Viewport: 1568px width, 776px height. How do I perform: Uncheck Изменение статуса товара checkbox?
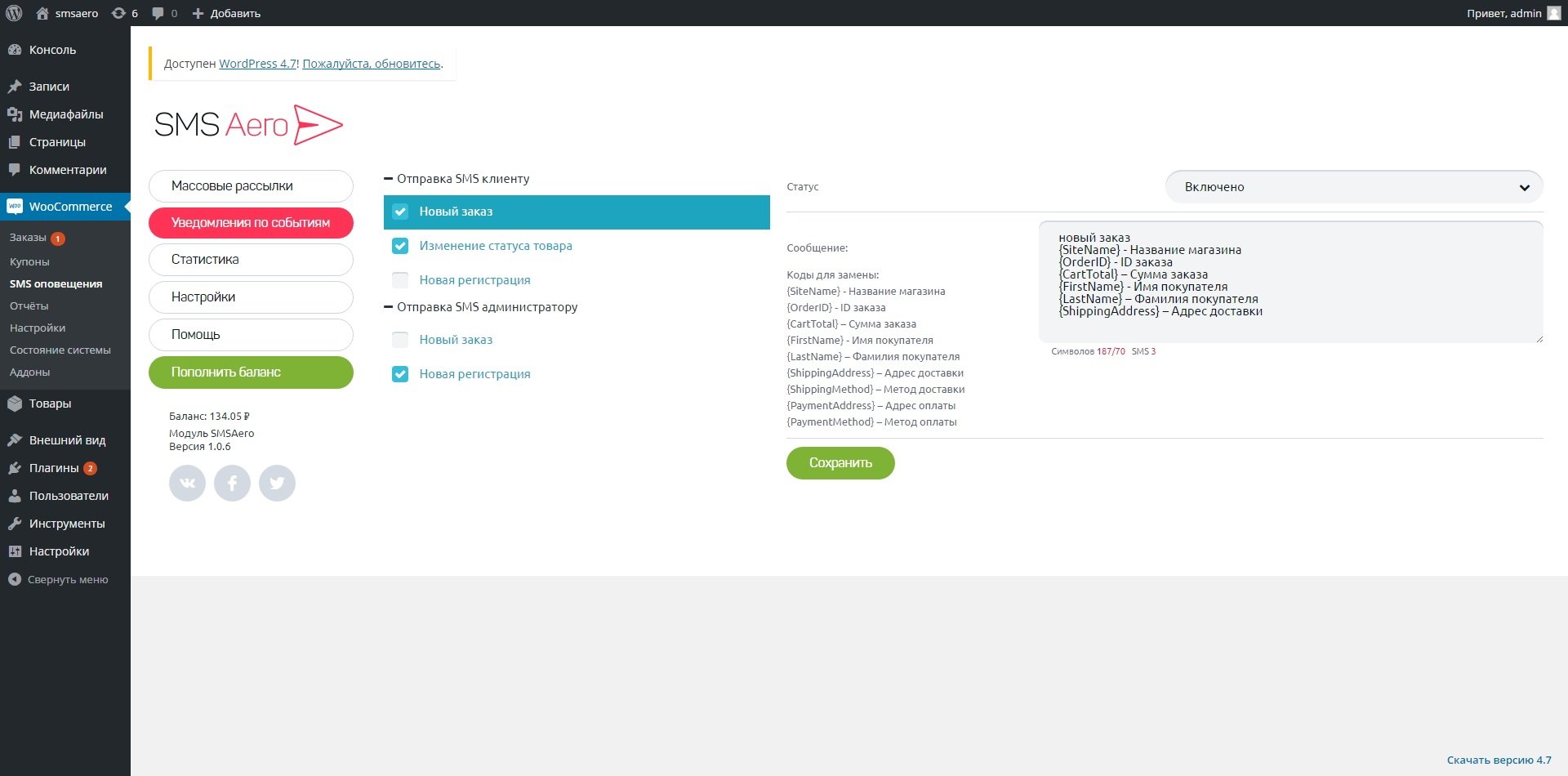400,246
